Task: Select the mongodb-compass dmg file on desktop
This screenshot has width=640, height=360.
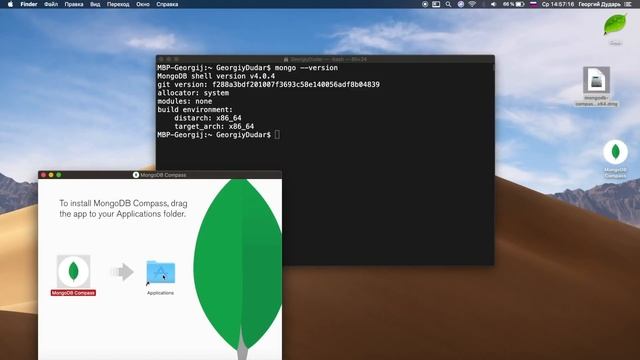Action: click(596, 80)
